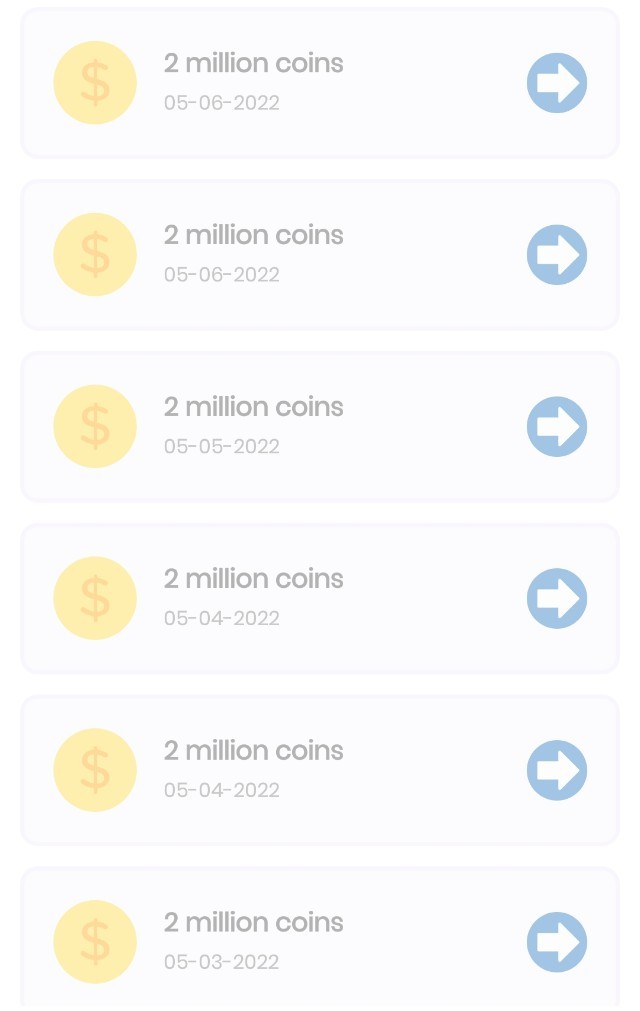Screen dimensions: 640x1011
Task: Click the date label on the first entry
Action: [222, 103]
